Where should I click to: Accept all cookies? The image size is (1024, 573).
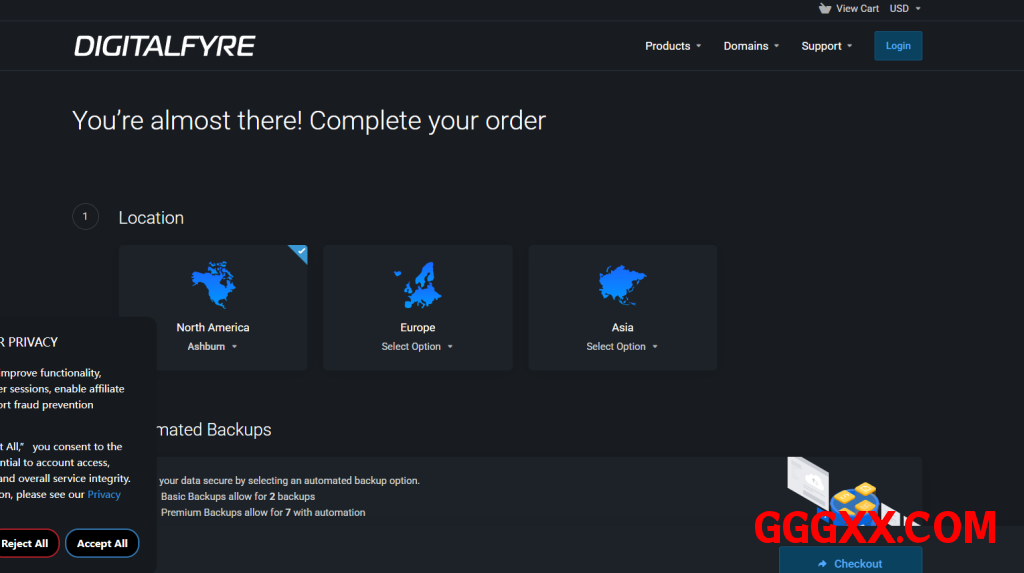[102, 543]
